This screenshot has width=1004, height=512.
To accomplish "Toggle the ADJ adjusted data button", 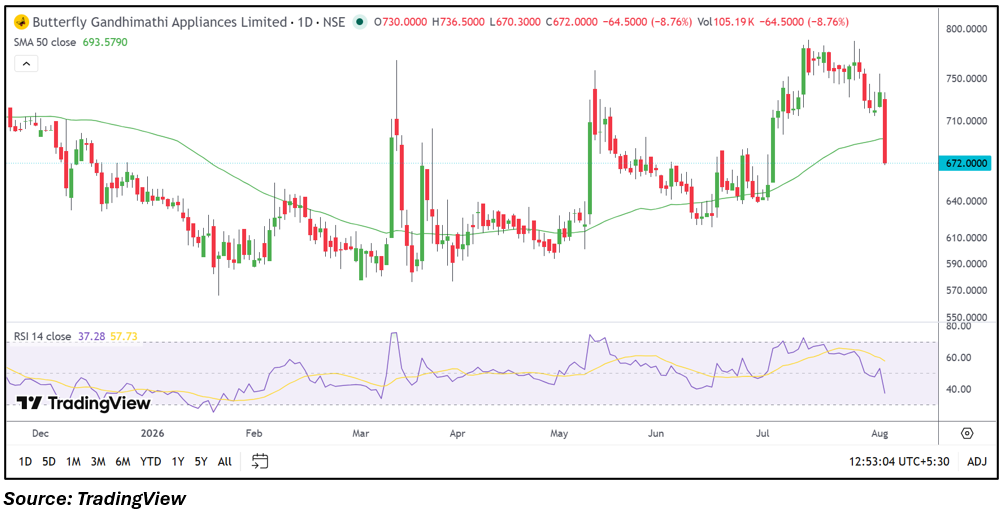I will [x=977, y=461].
